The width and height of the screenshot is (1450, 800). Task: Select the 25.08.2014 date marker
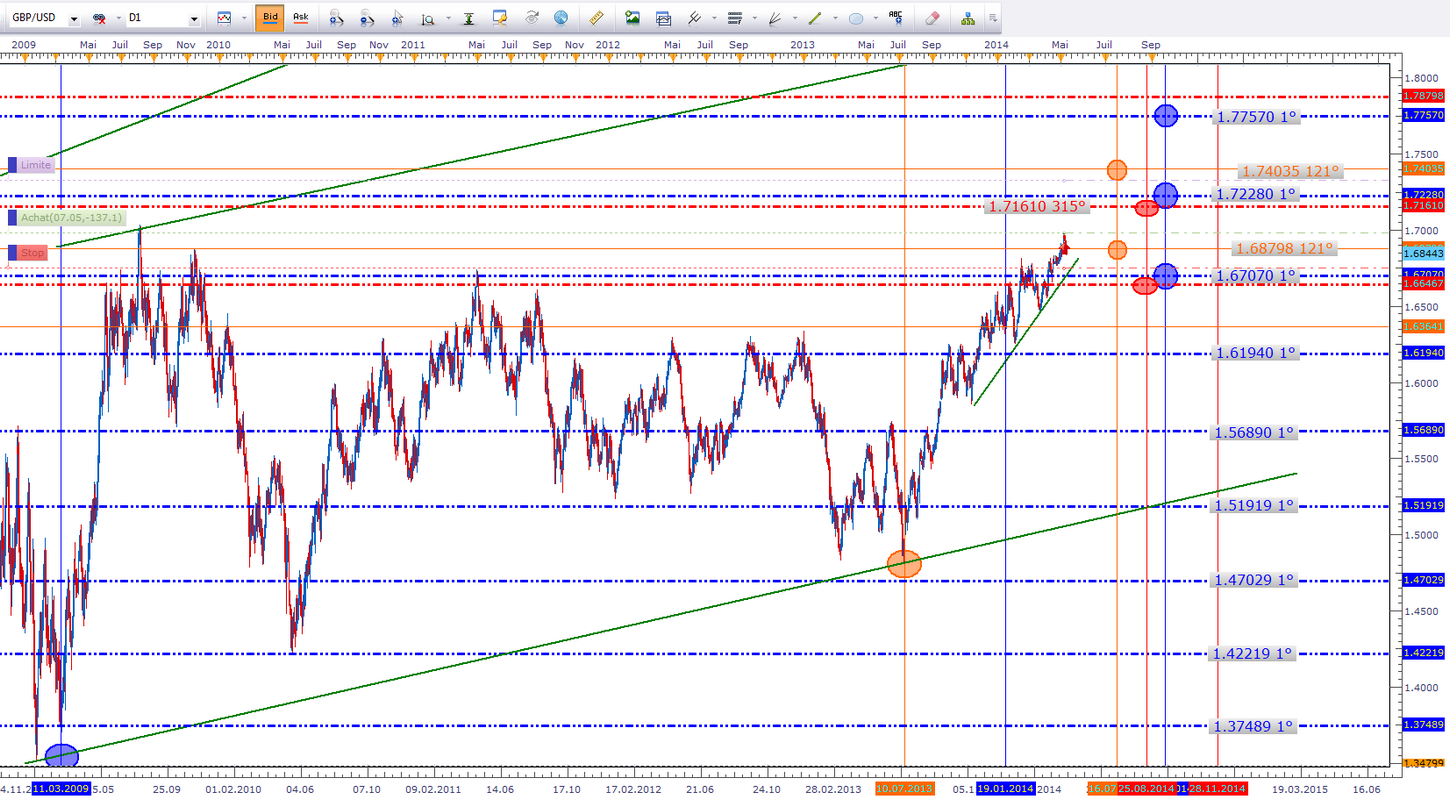[x=1146, y=789]
